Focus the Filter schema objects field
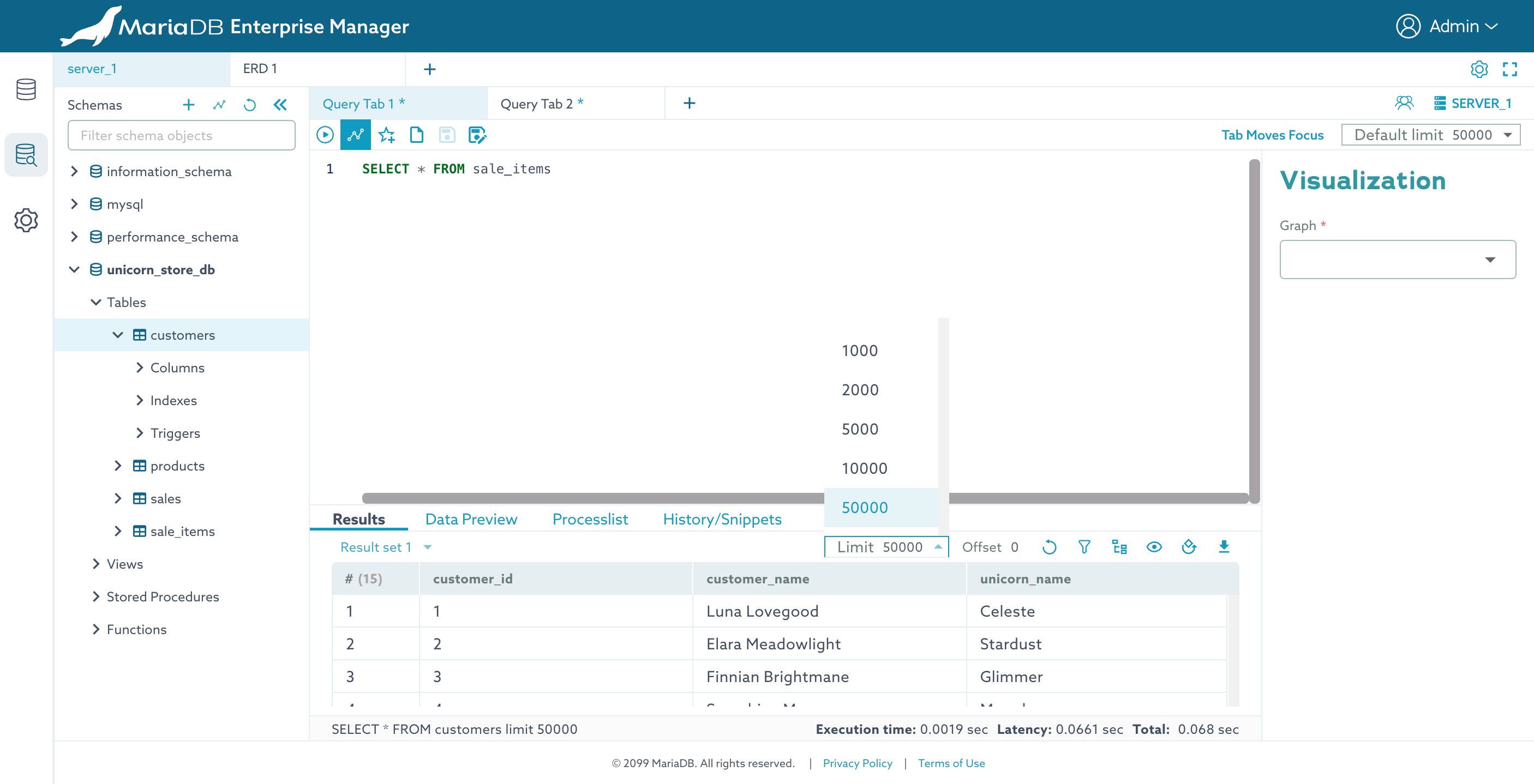 [x=182, y=136]
